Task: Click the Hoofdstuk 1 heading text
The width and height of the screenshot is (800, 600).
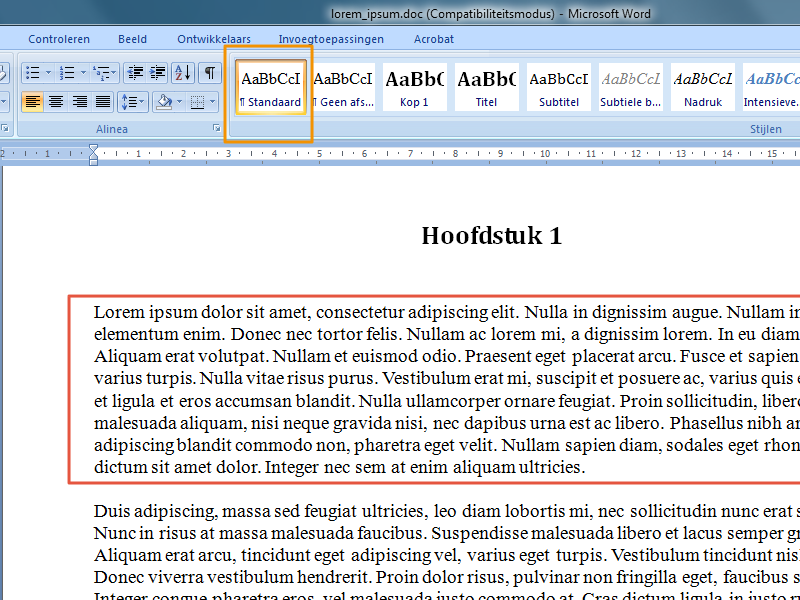Action: pos(491,236)
